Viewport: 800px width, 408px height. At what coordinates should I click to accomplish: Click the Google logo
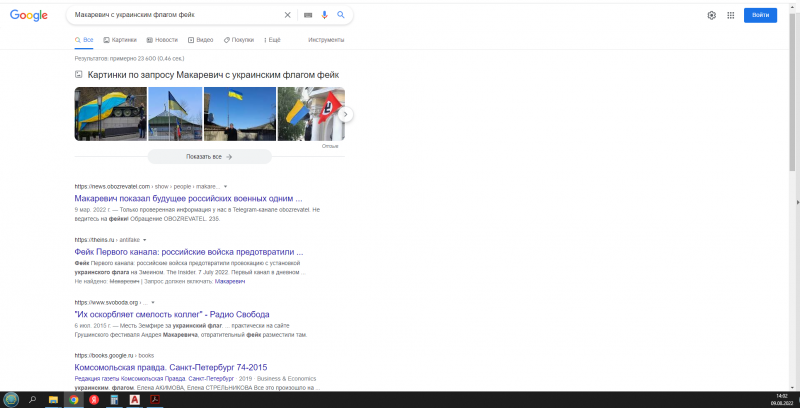click(x=29, y=15)
